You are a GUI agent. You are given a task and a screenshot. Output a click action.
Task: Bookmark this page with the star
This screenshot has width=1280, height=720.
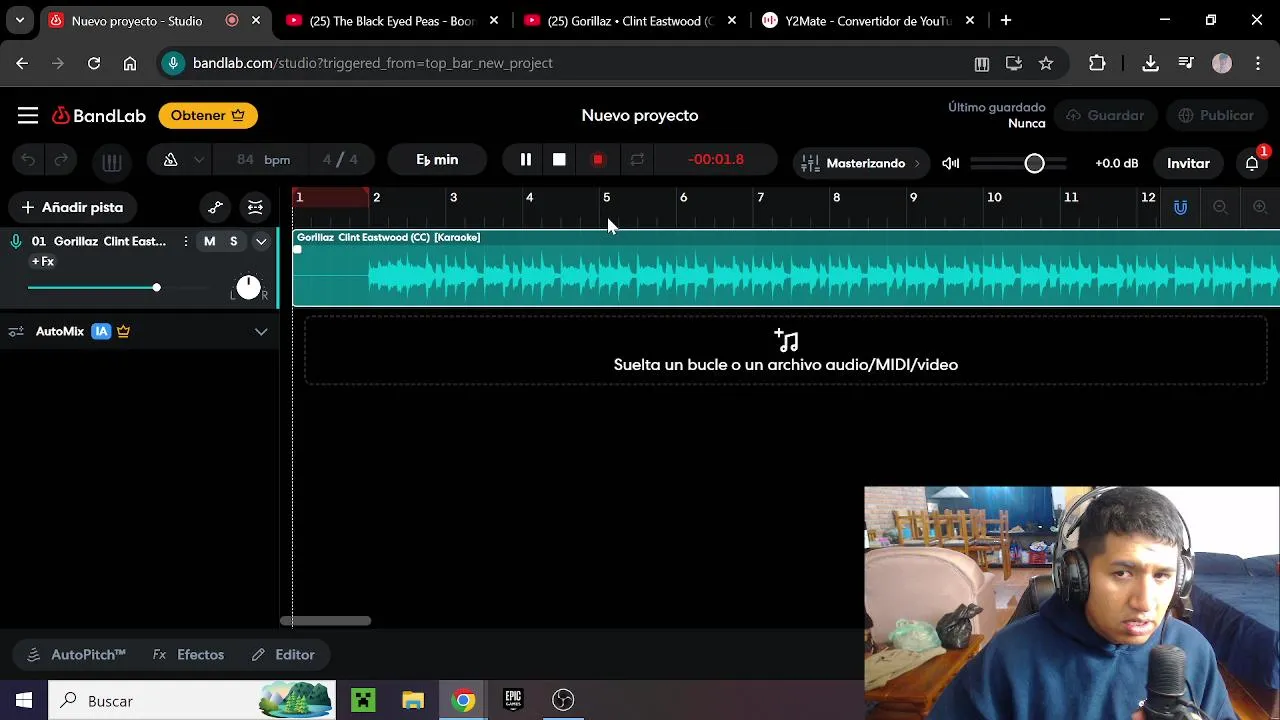pyautogui.click(x=1046, y=63)
